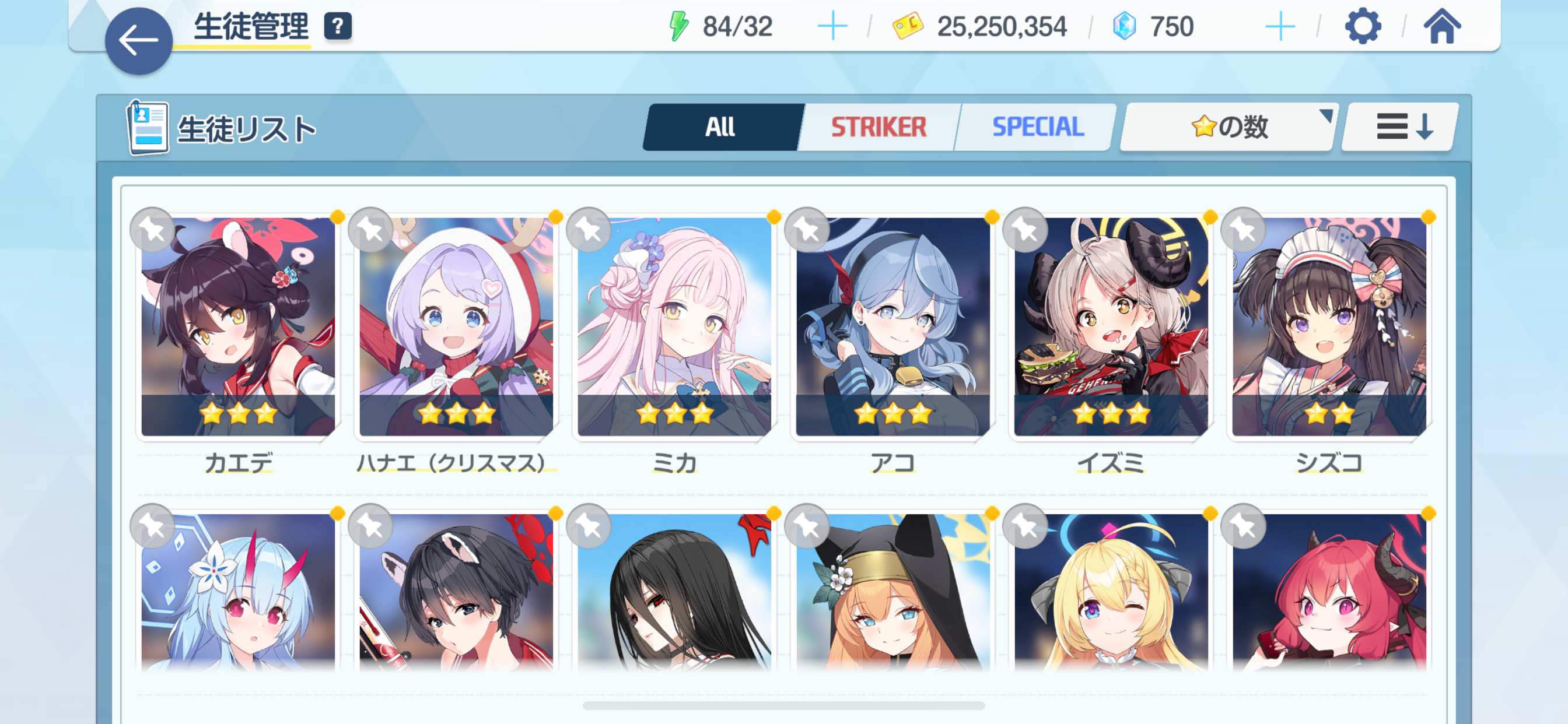Click the horizontal scroll bar indicator
The height and width of the screenshot is (724, 1568).
tap(783, 706)
